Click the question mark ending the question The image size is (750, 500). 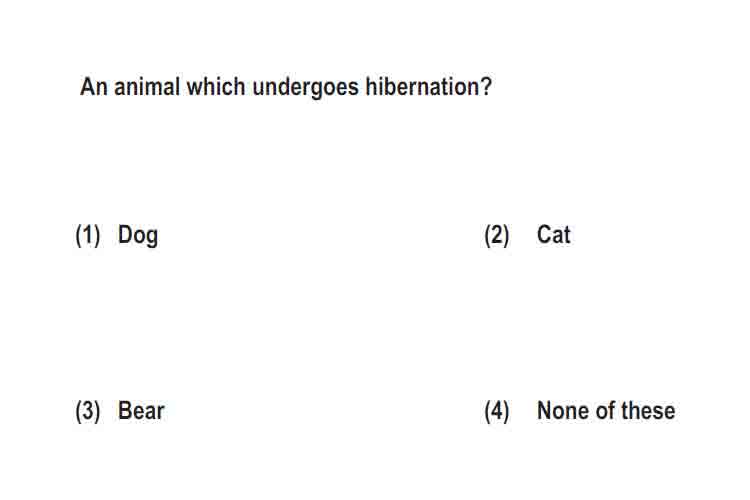pos(484,87)
